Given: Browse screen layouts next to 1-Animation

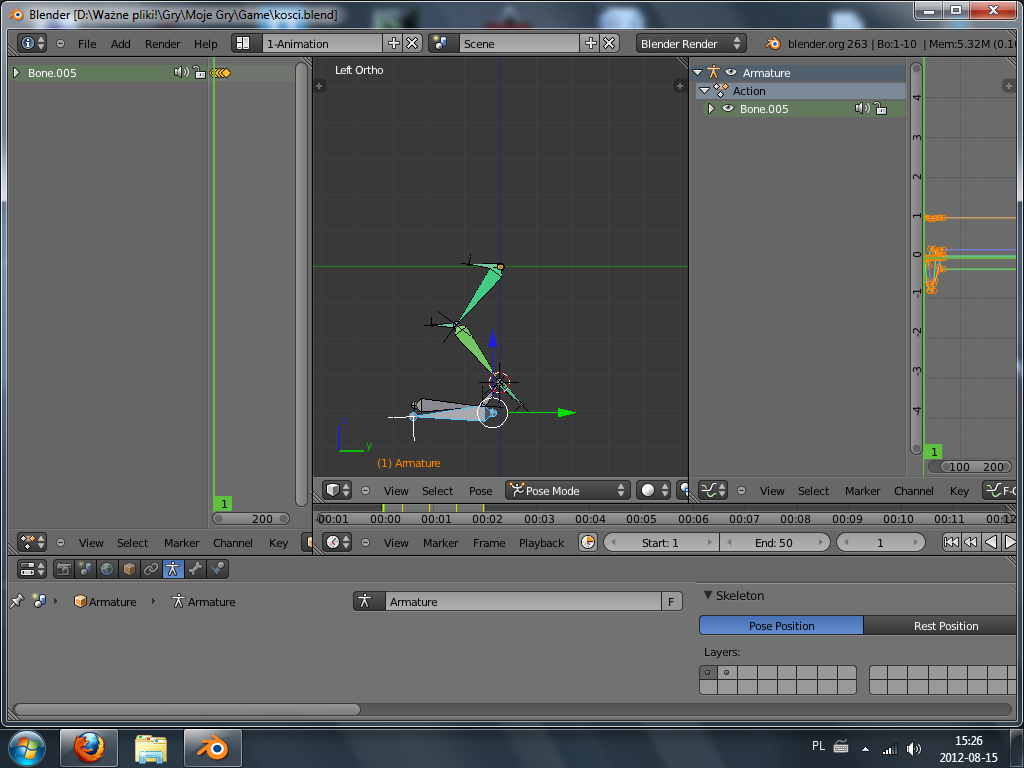Looking at the screenshot, I should (246, 44).
